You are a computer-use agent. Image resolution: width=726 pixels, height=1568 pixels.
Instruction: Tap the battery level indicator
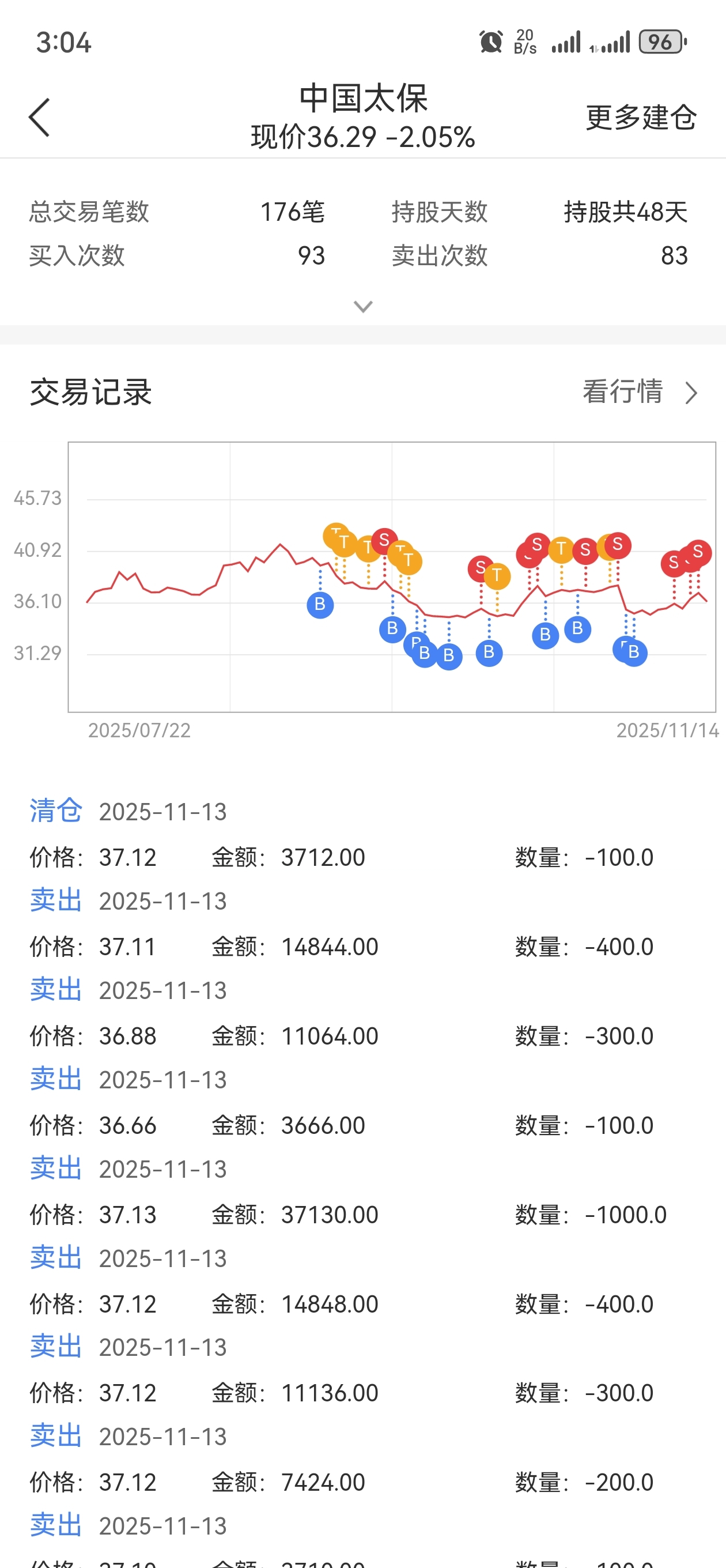coord(662,42)
